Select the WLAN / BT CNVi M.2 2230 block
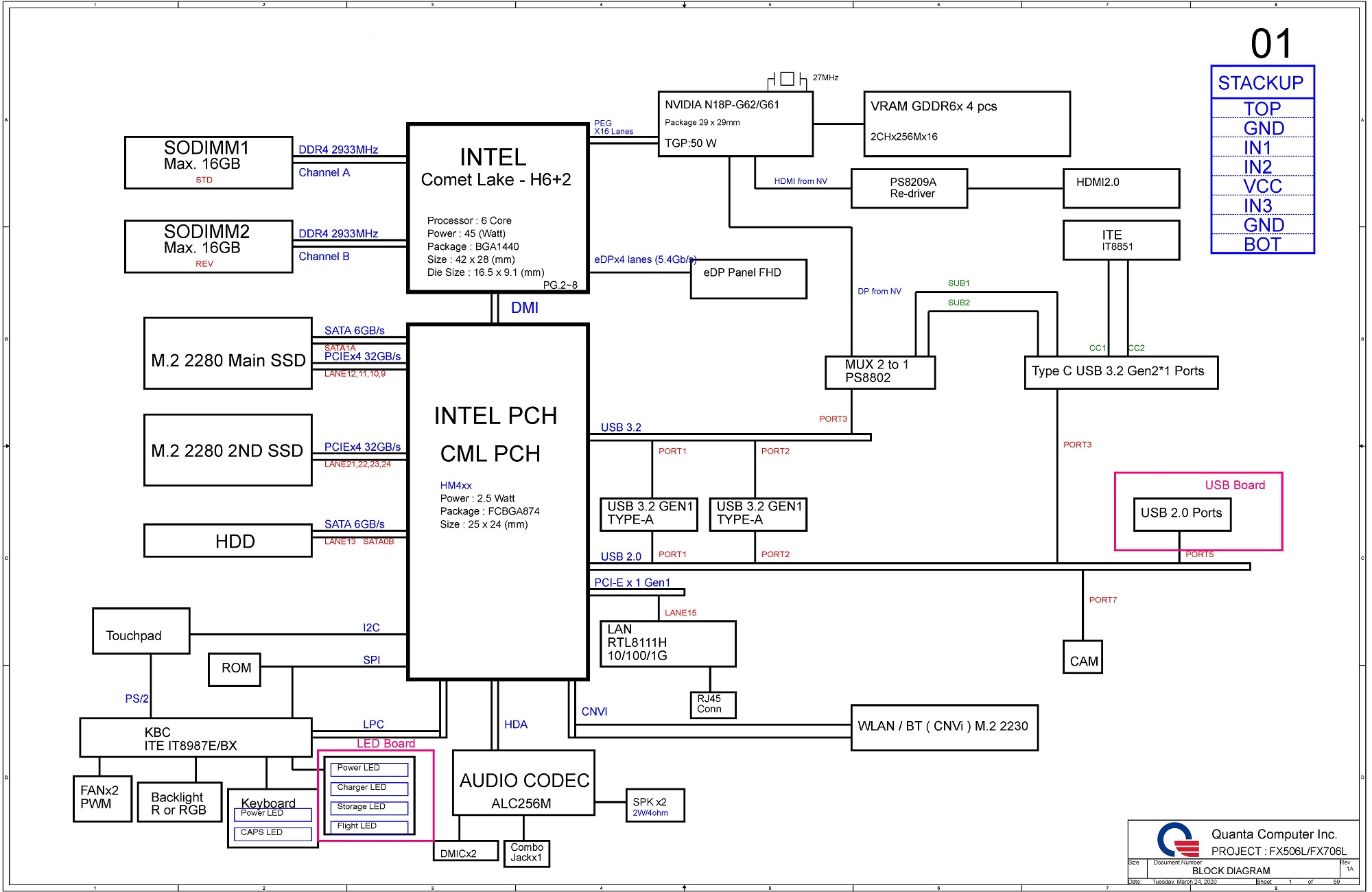This screenshot has height=892, width=1372. [944, 727]
